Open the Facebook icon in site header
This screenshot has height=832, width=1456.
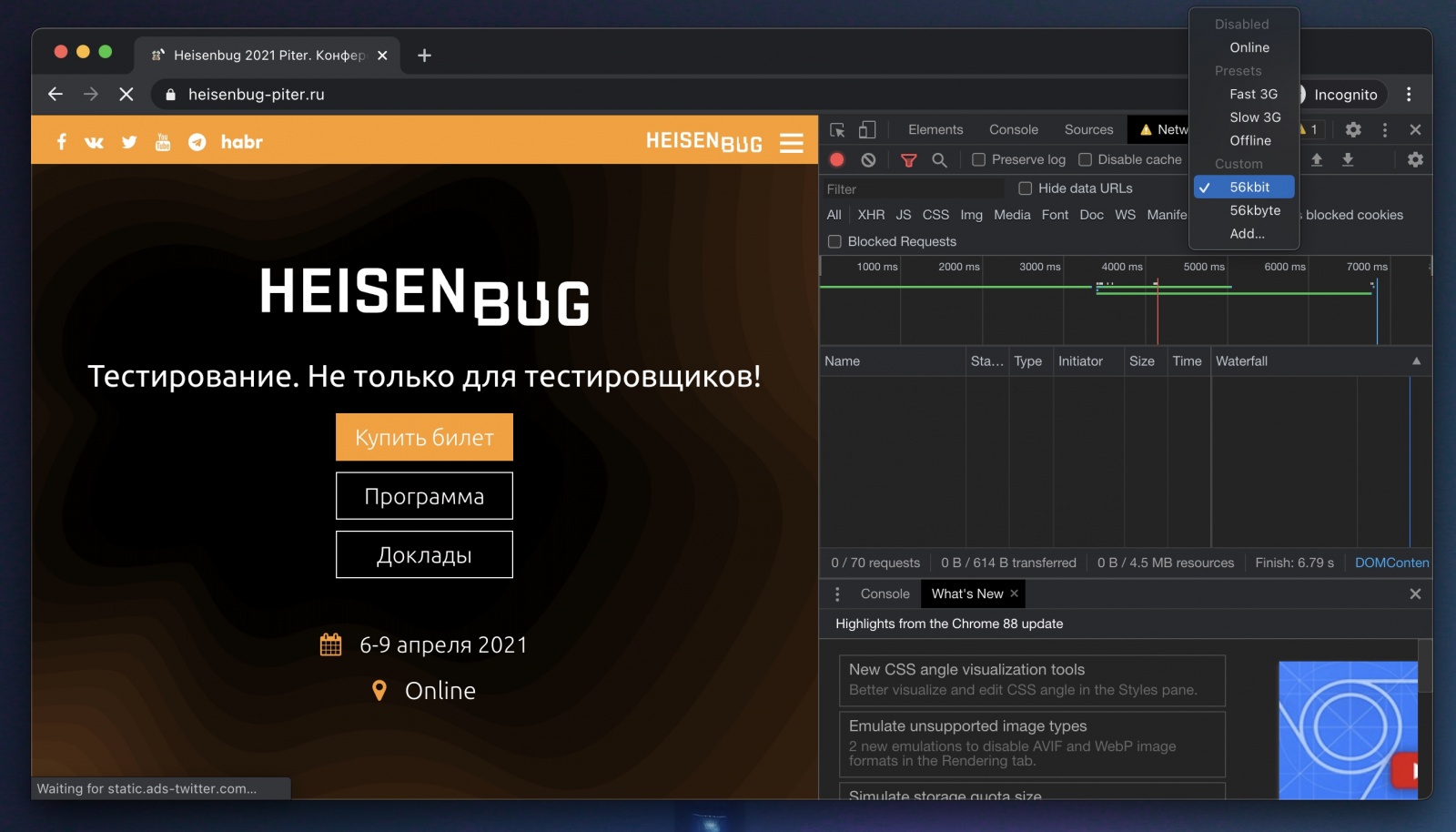point(61,142)
